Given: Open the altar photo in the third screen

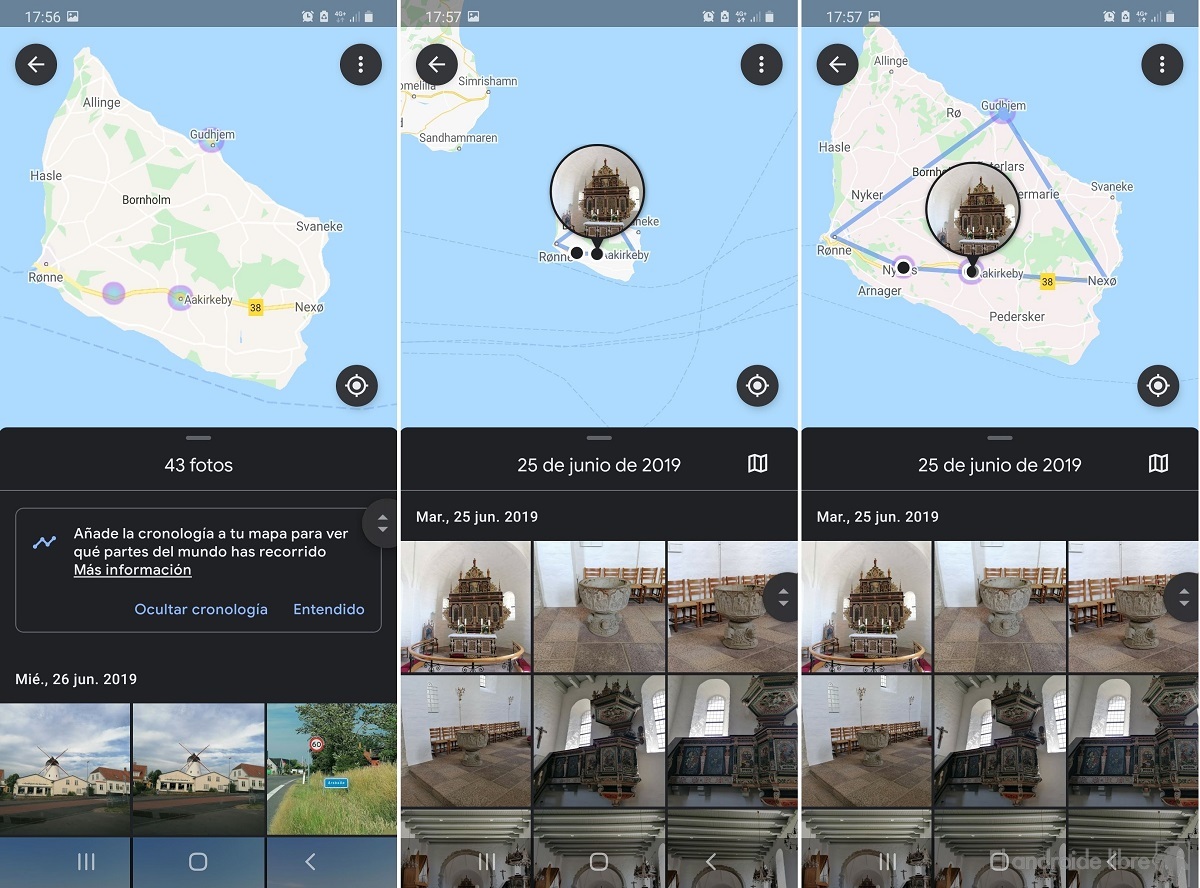Looking at the screenshot, I should 866,606.
